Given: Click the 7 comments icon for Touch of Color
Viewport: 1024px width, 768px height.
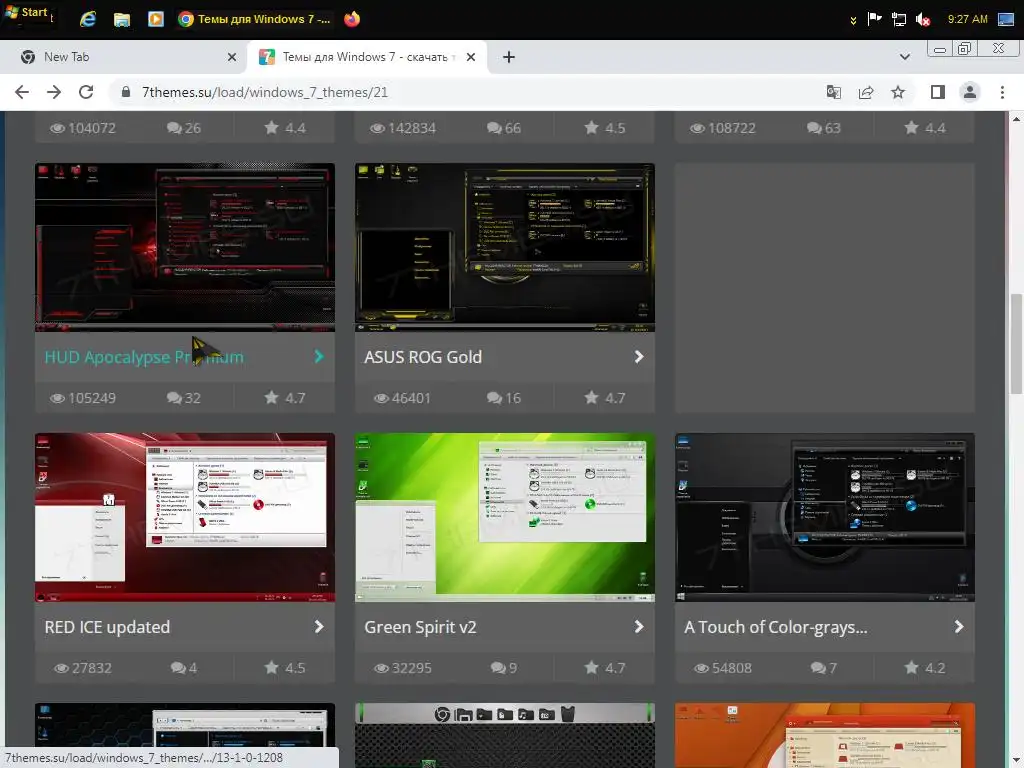Looking at the screenshot, I should pyautogui.click(x=818, y=667).
